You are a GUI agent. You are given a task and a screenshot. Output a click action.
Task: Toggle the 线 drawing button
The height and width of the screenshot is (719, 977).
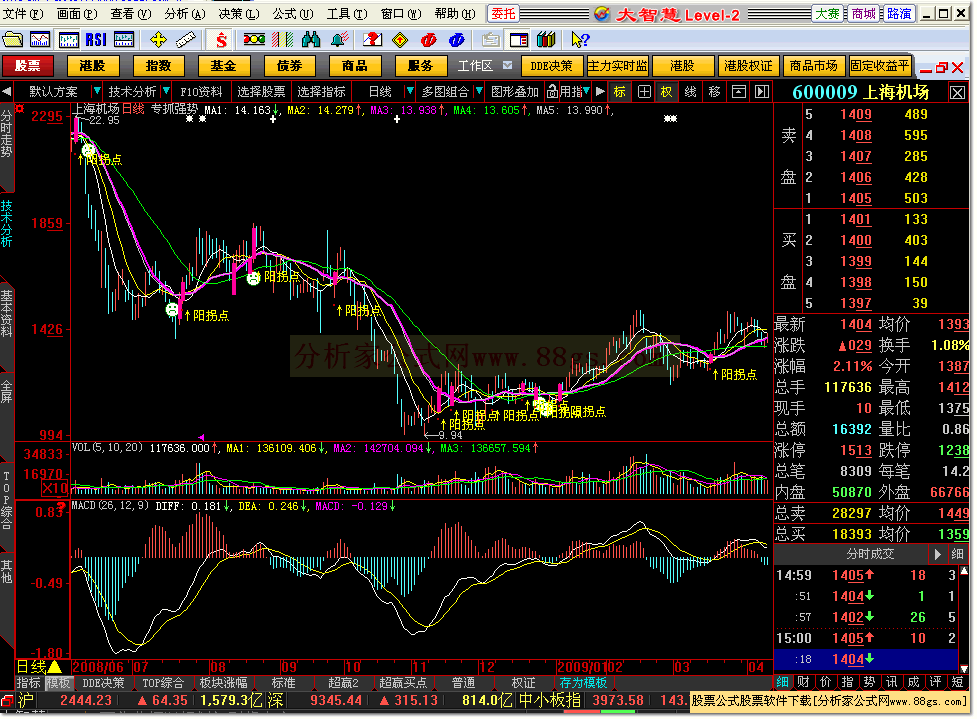coord(690,92)
